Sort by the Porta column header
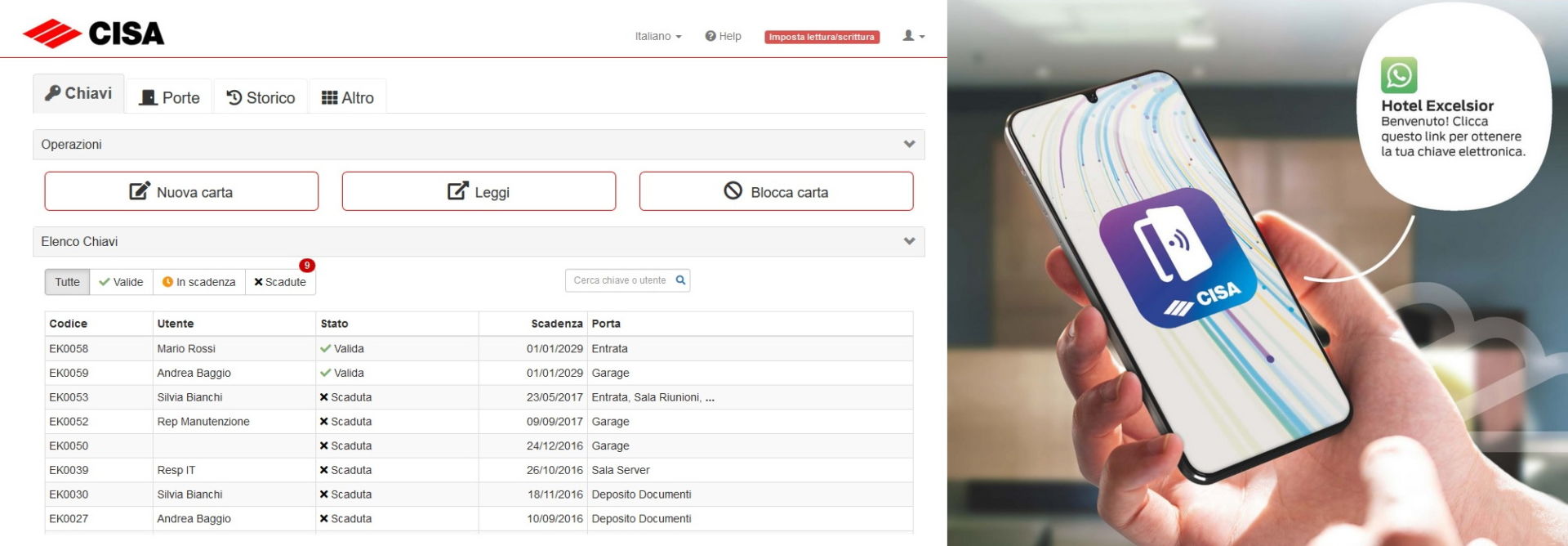 click(x=606, y=324)
